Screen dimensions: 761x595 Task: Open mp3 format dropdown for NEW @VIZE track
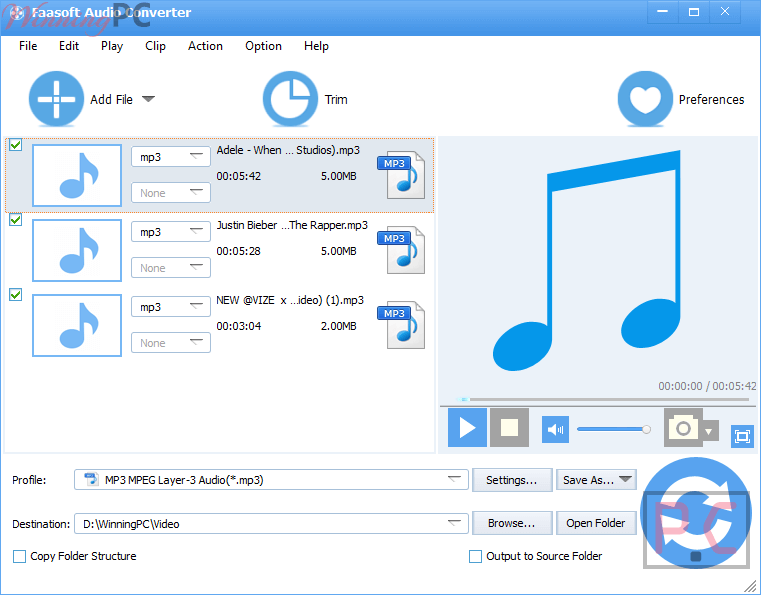click(171, 307)
